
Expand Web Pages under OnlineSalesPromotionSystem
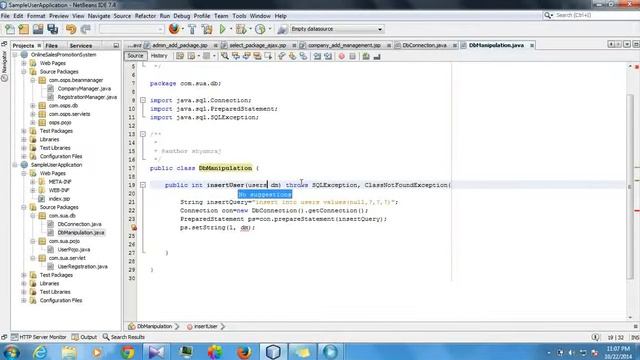point(24,63)
